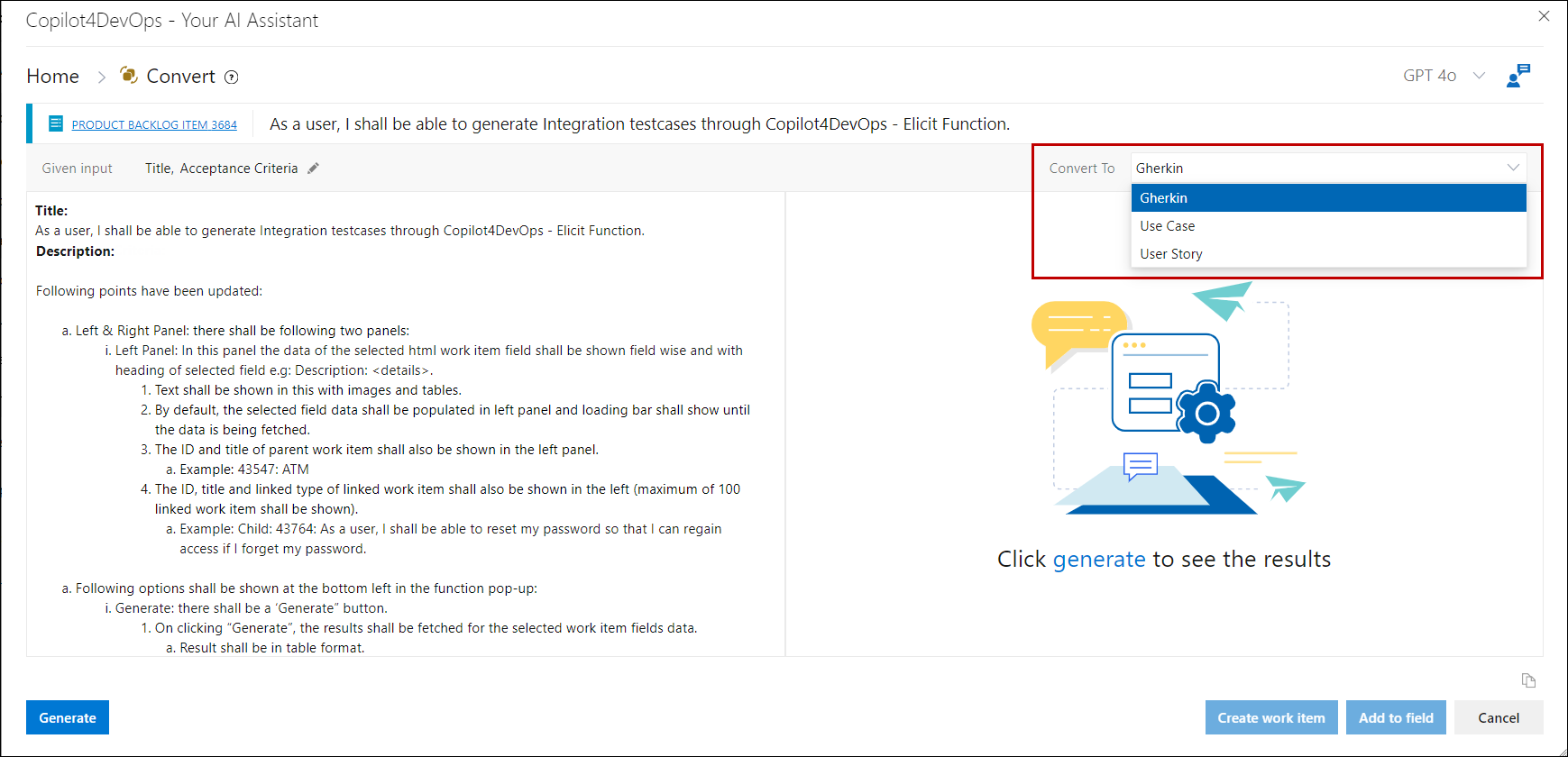Click the 'Title:' heading in left panel
The height and width of the screenshot is (757, 1568).
pyautogui.click(x=51, y=211)
